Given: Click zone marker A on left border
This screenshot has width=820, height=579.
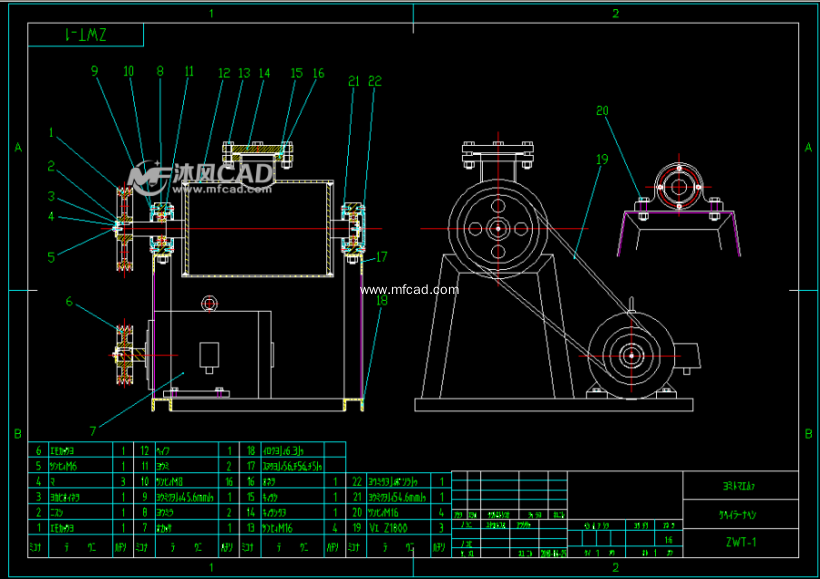Looking at the screenshot, I should click(x=18, y=147).
